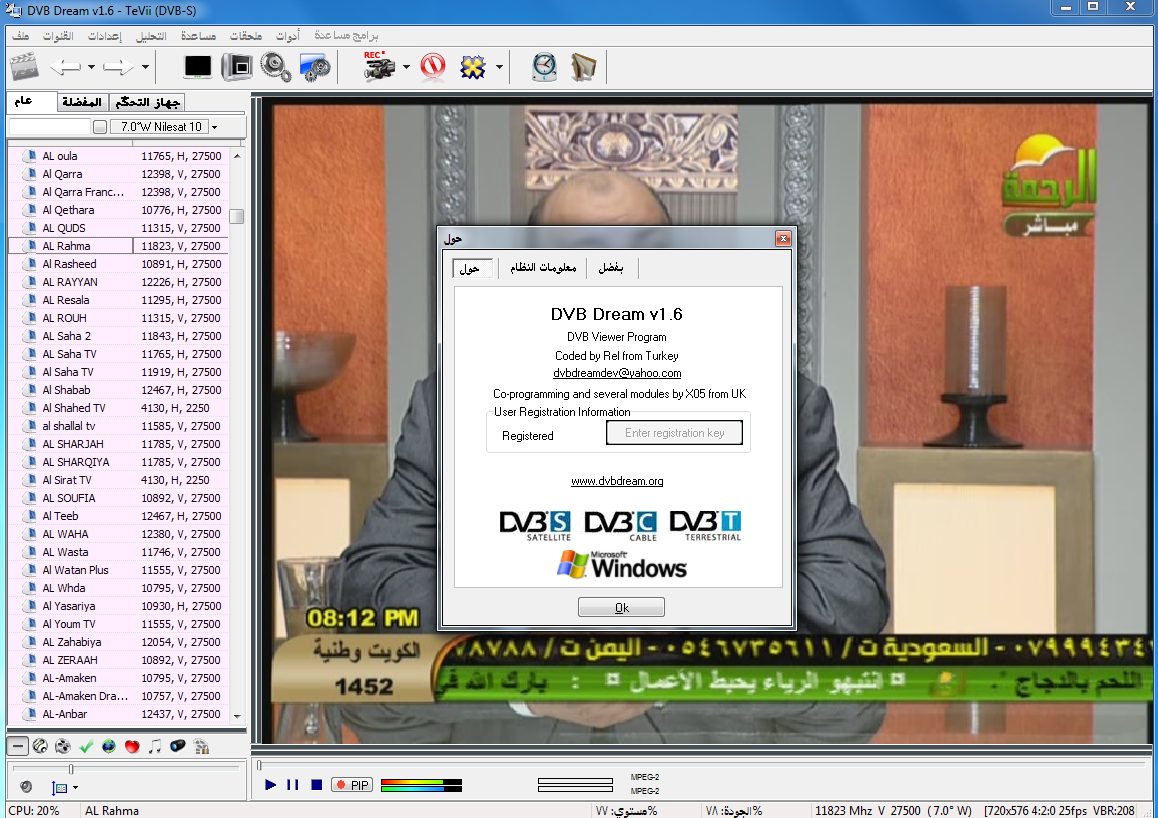This screenshot has height=818, width=1158.
Task: Toggle PIP picture-in-picture mode
Action: click(x=352, y=785)
